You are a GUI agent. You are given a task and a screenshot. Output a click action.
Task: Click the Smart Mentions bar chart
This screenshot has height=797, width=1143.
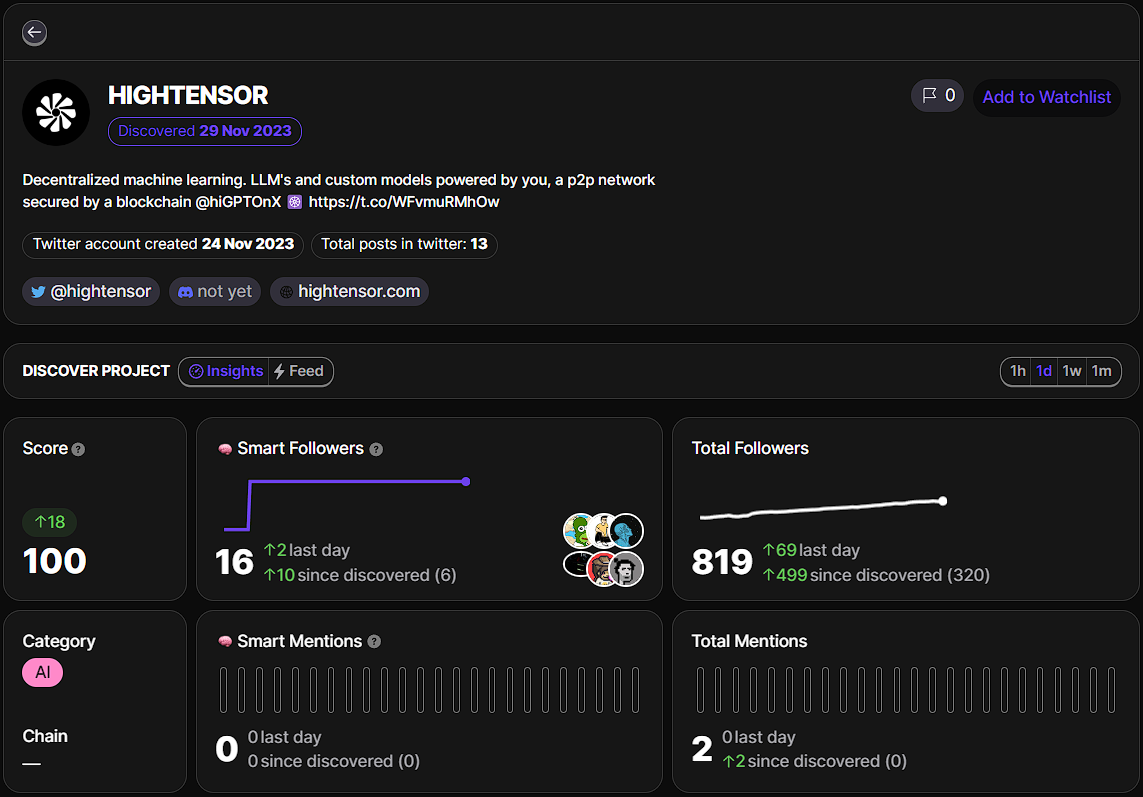pos(429,690)
